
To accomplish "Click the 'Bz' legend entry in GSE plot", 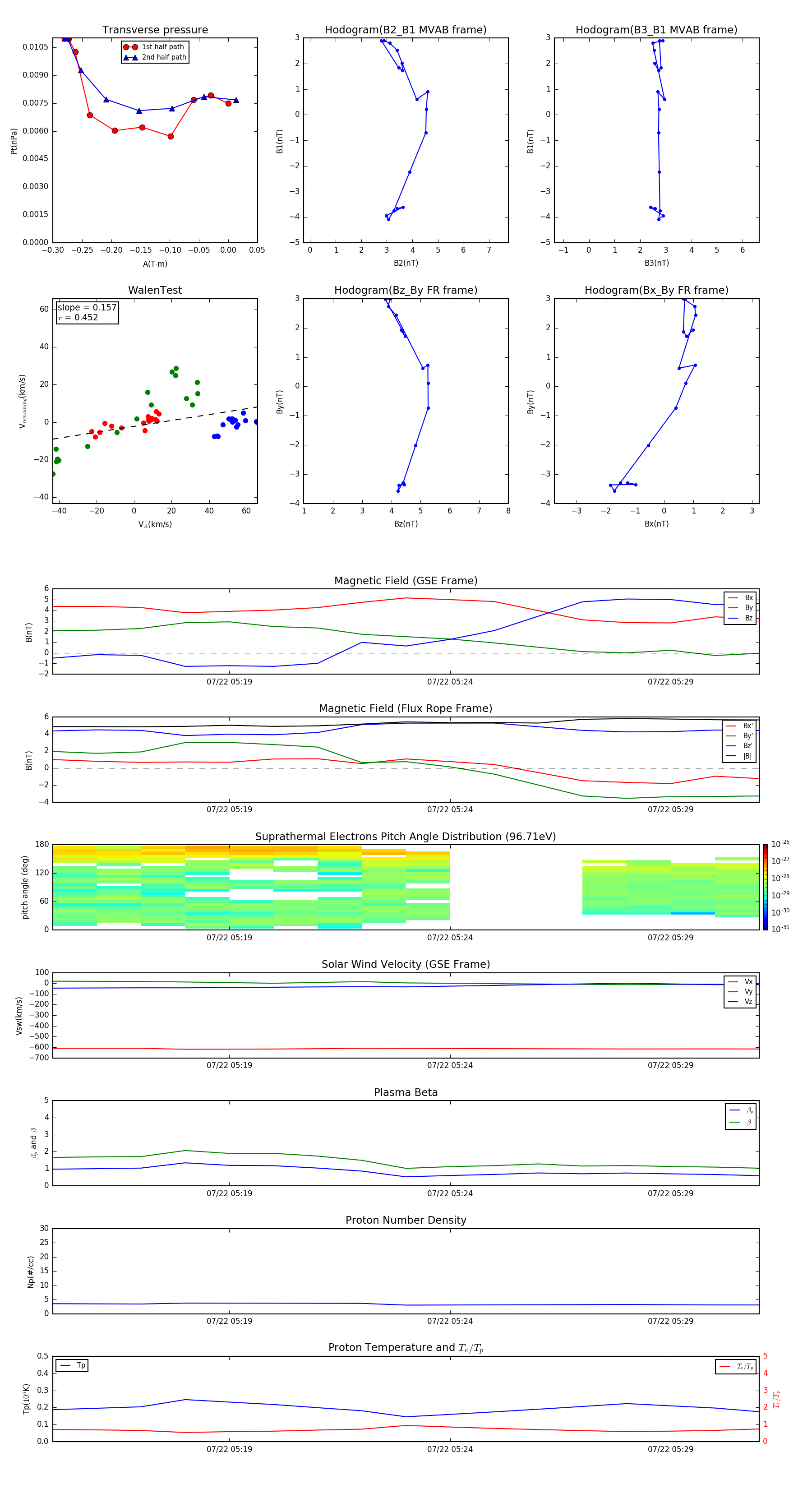I will 740,618.
